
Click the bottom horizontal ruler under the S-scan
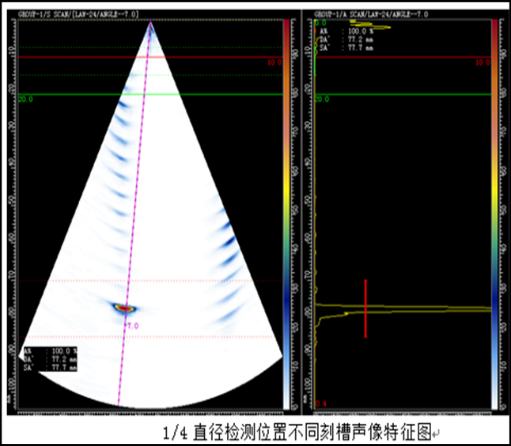pos(150,413)
